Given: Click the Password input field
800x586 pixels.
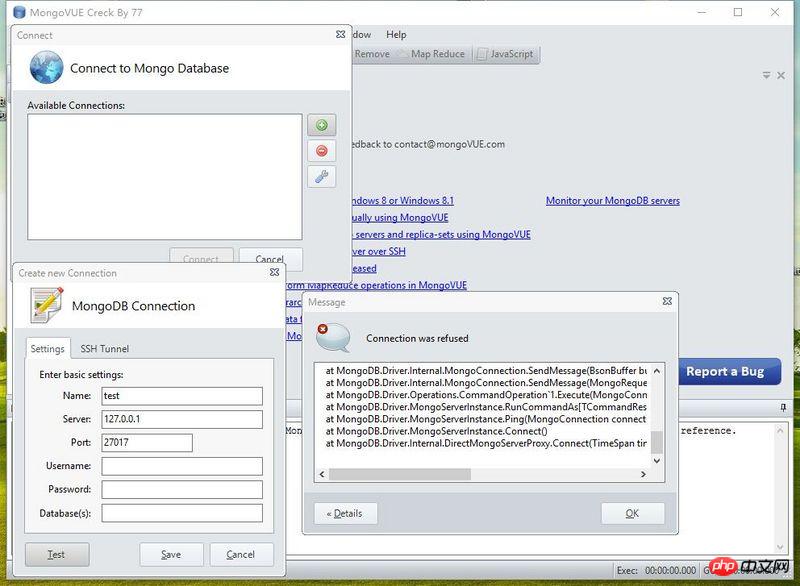Looking at the screenshot, I should (x=182, y=490).
